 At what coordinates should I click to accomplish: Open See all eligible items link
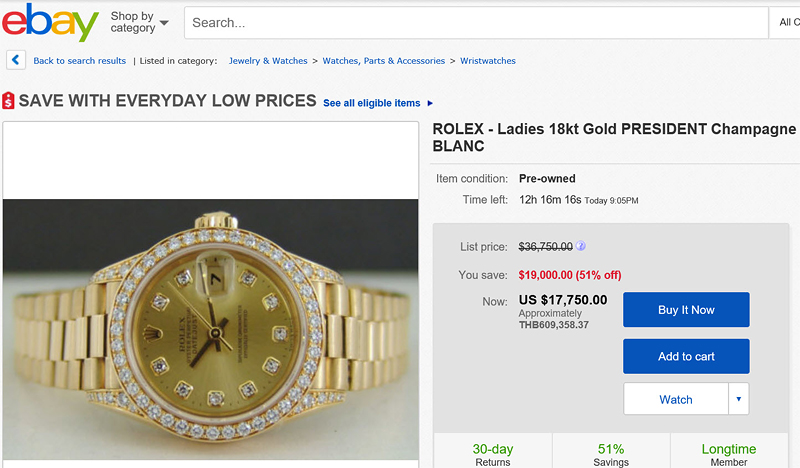[x=372, y=103]
